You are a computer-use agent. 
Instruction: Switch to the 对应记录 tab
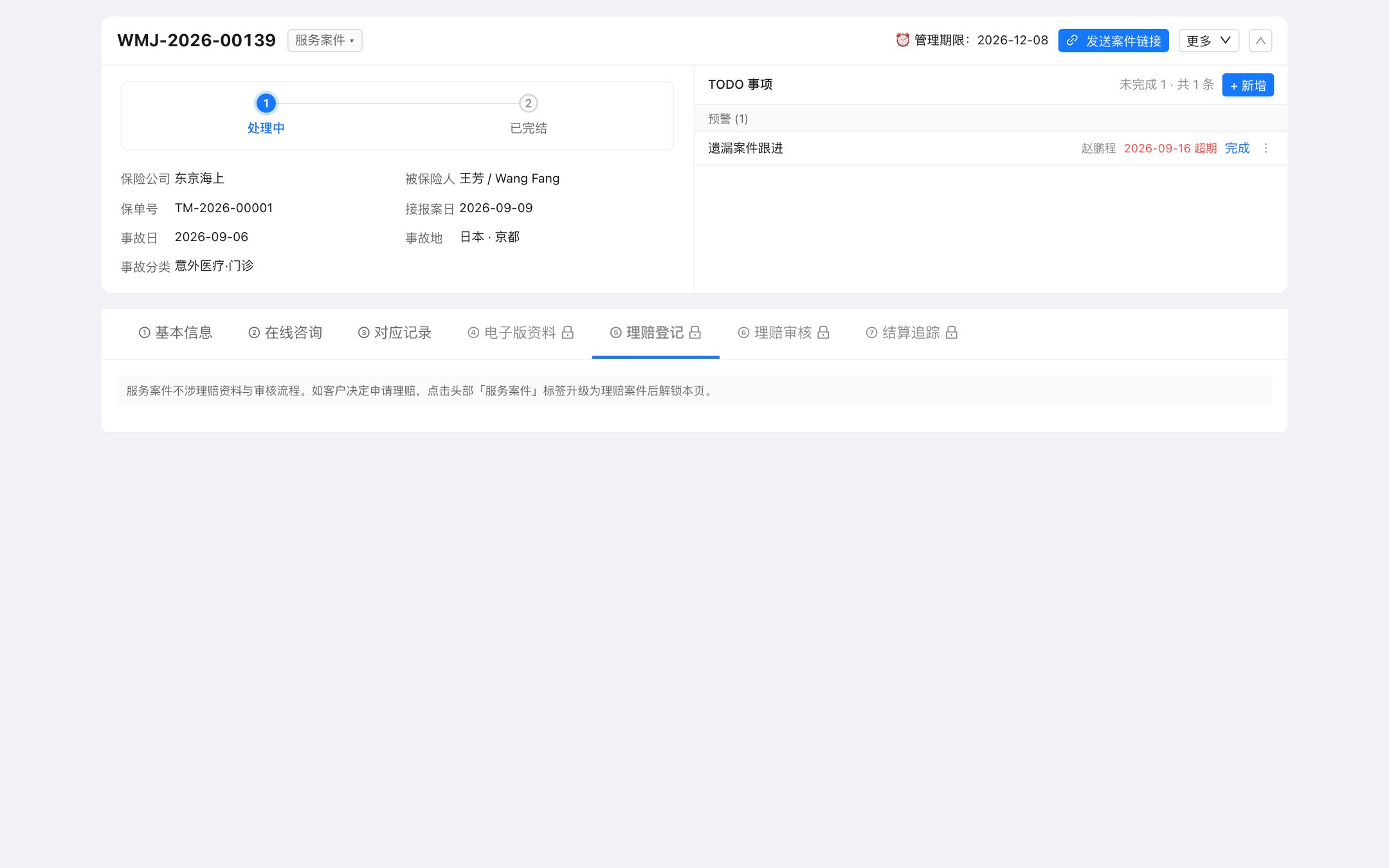tap(395, 332)
